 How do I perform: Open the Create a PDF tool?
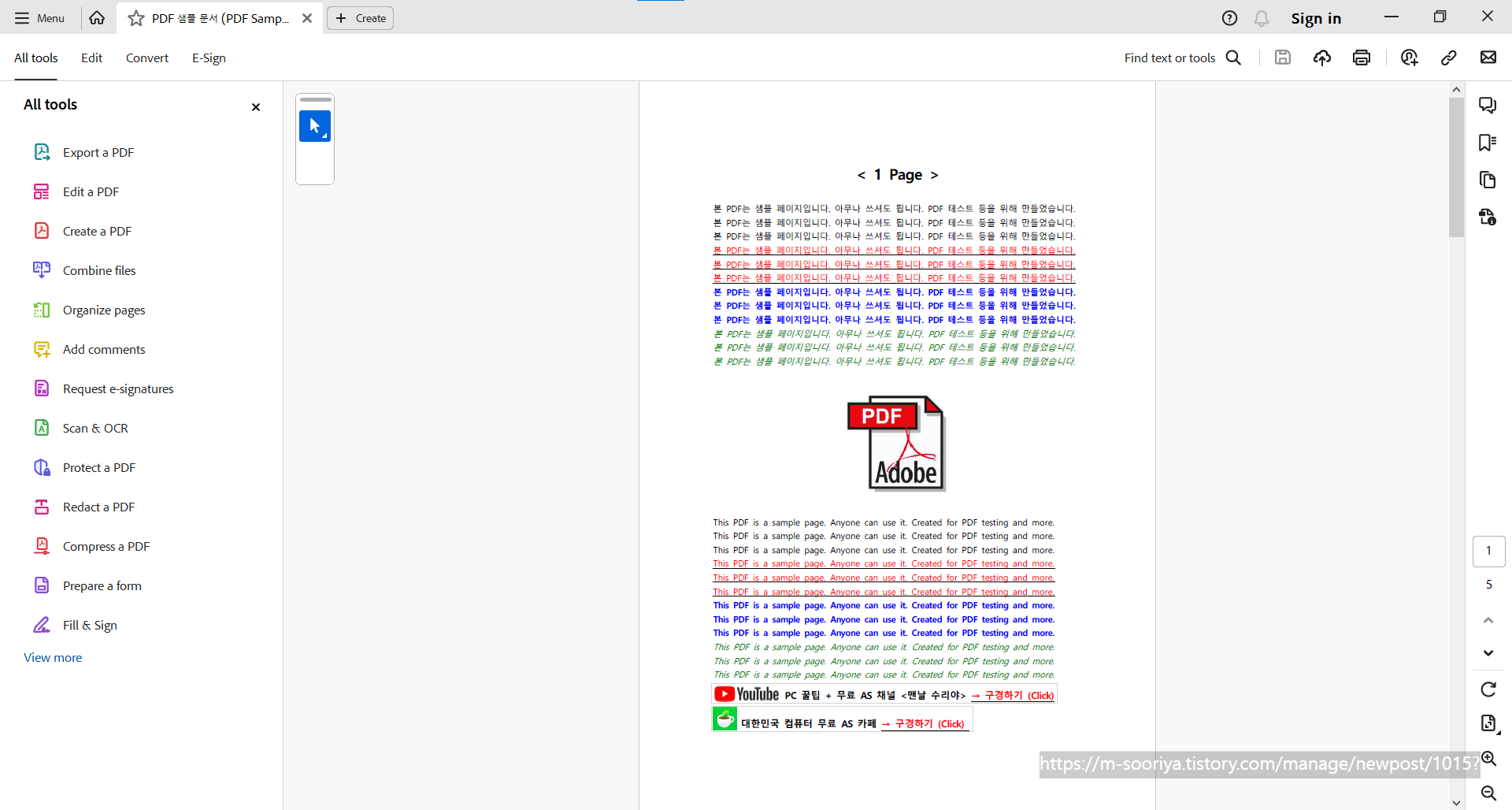coord(83,231)
